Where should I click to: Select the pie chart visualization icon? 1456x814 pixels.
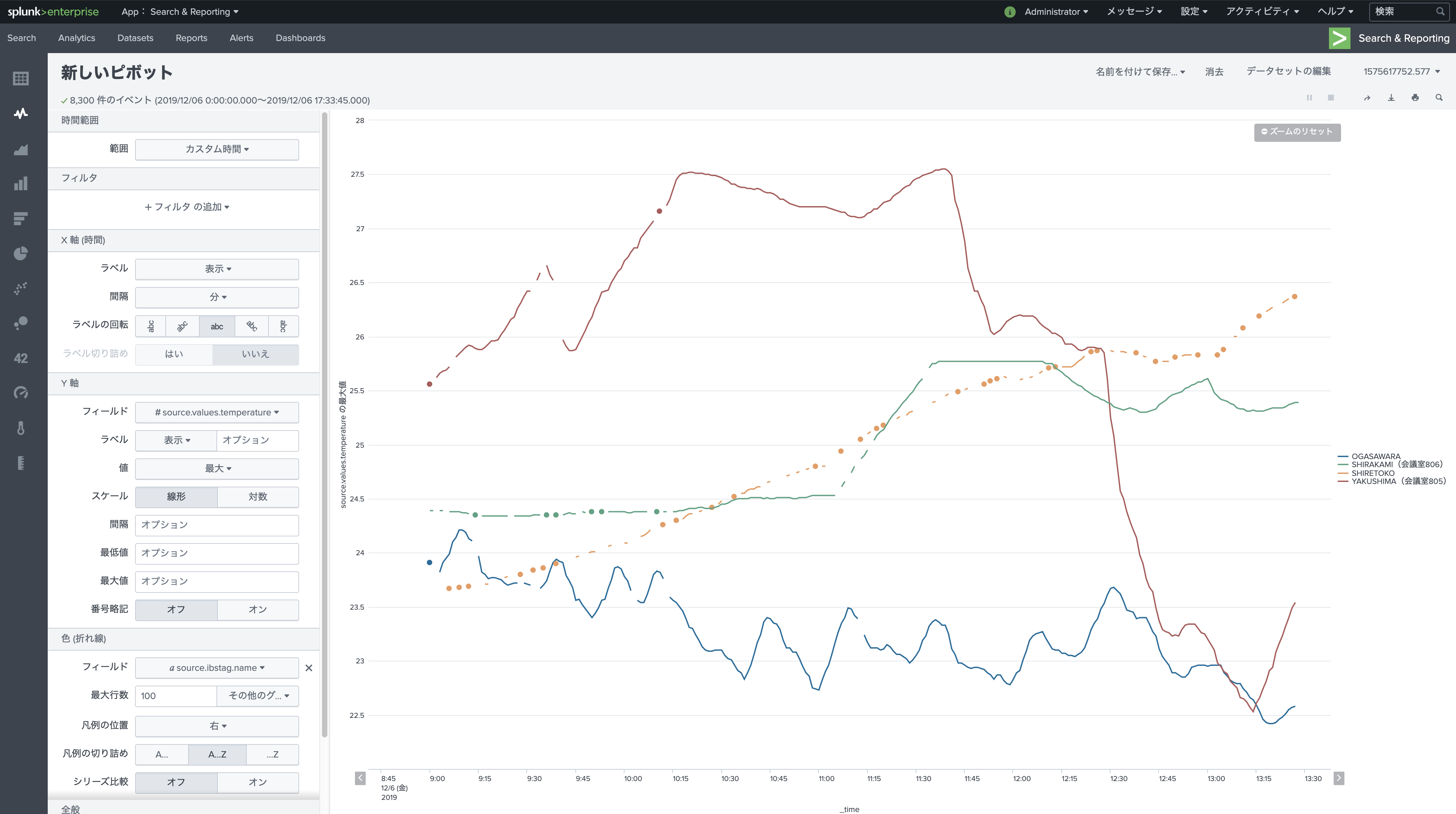point(21,253)
